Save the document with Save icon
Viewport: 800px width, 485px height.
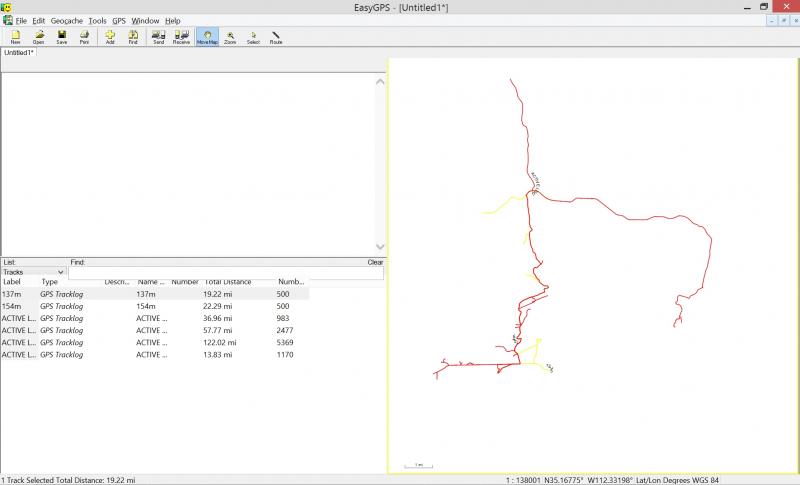pyautogui.click(x=62, y=37)
